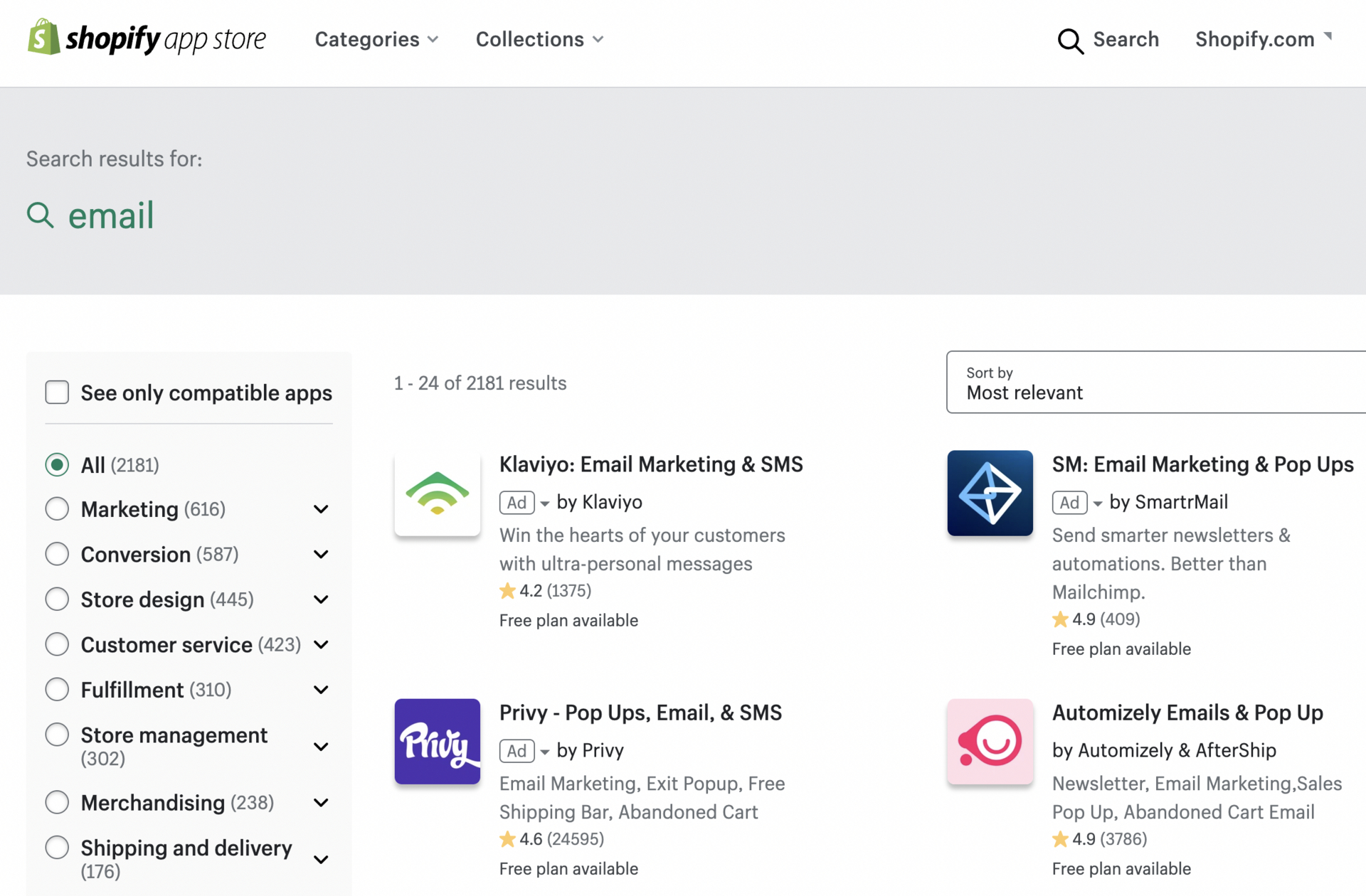Open the Klaviyo app icon

click(x=437, y=493)
